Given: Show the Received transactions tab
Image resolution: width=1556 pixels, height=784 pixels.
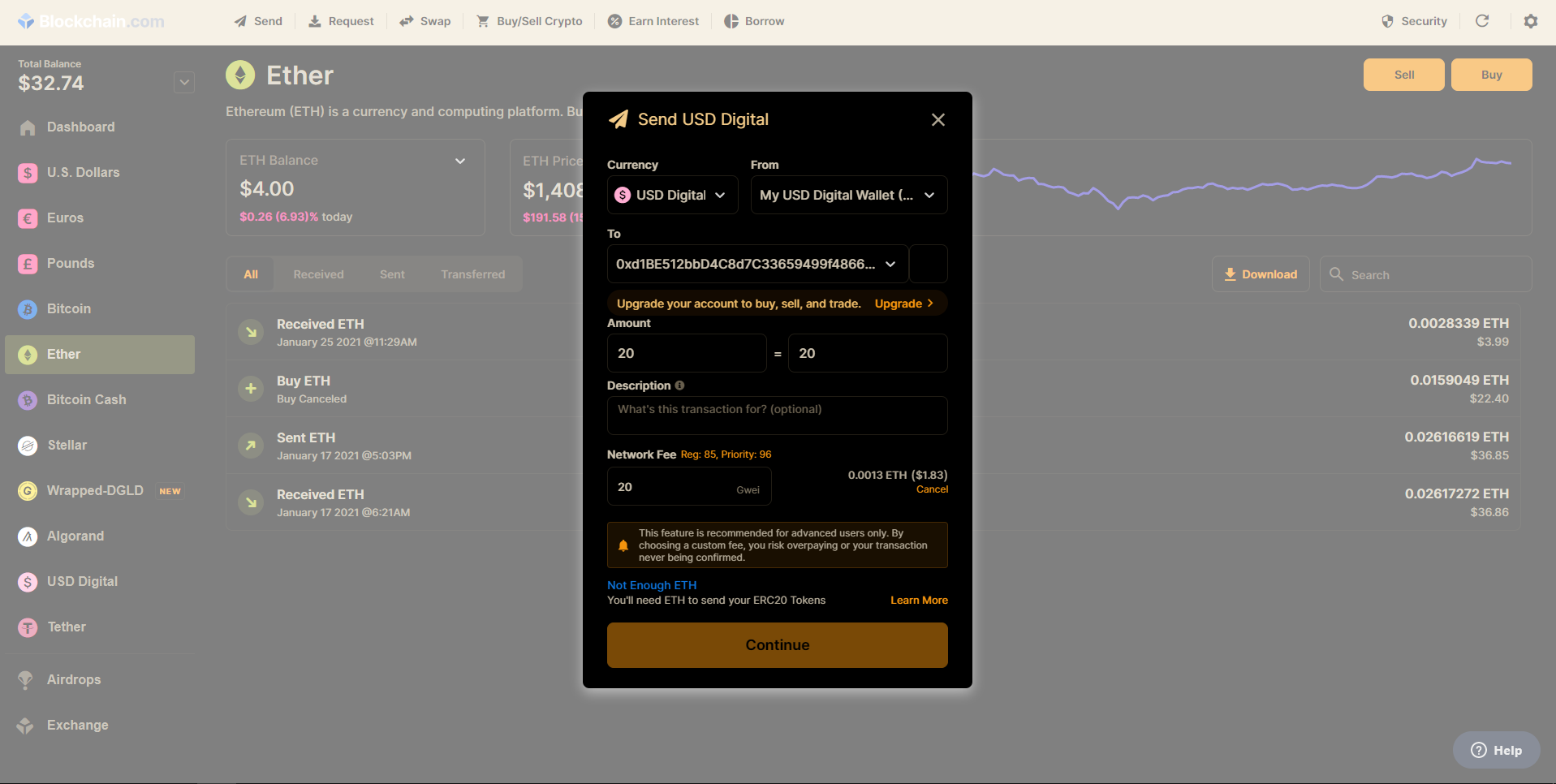Looking at the screenshot, I should (318, 274).
